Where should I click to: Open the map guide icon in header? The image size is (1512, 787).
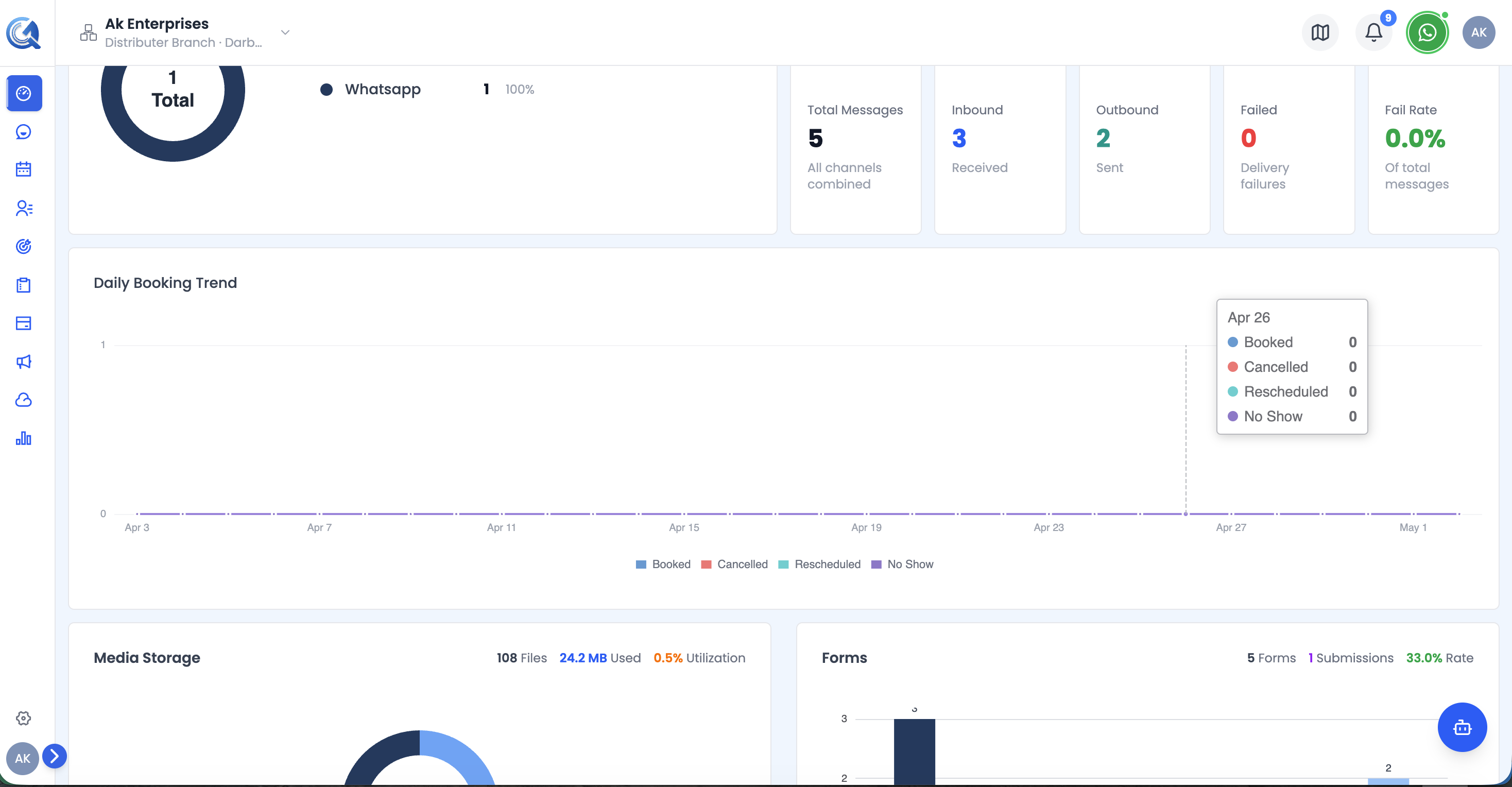[x=1320, y=32]
